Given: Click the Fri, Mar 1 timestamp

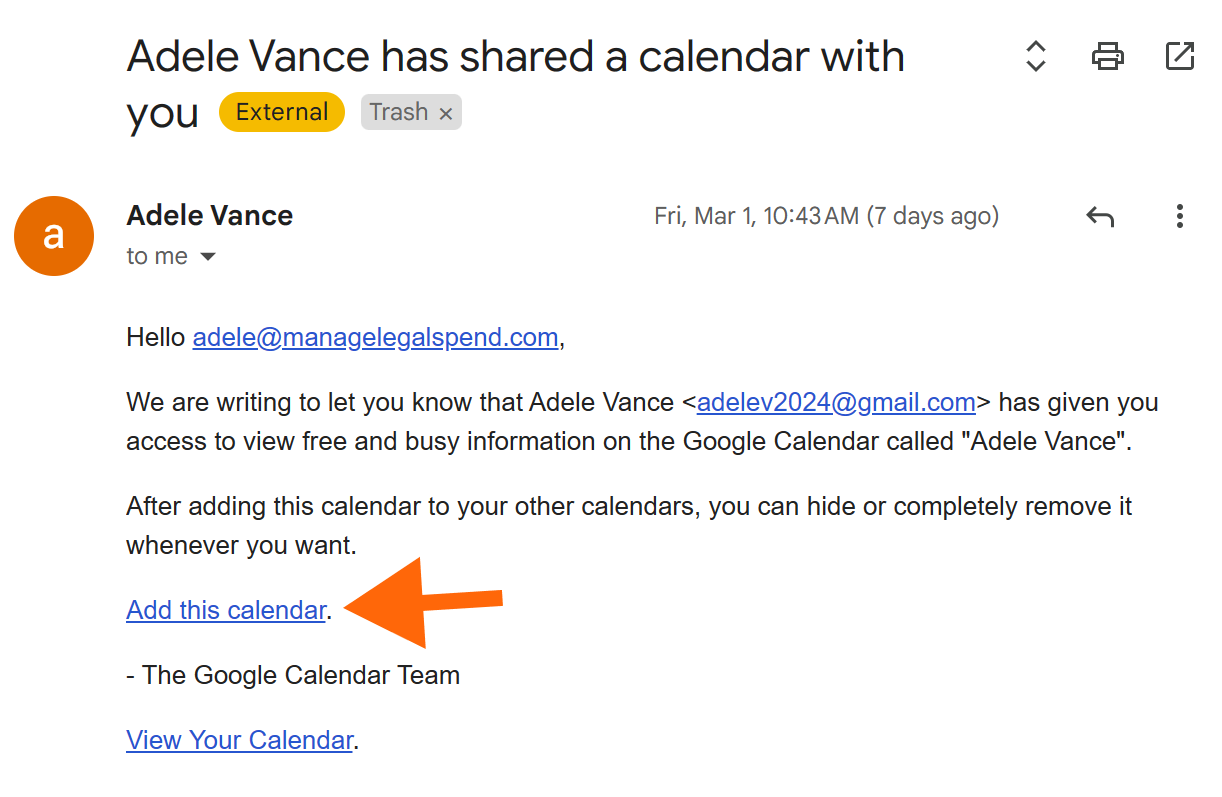Looking at the screenshot, I should (x=826, y=216).
